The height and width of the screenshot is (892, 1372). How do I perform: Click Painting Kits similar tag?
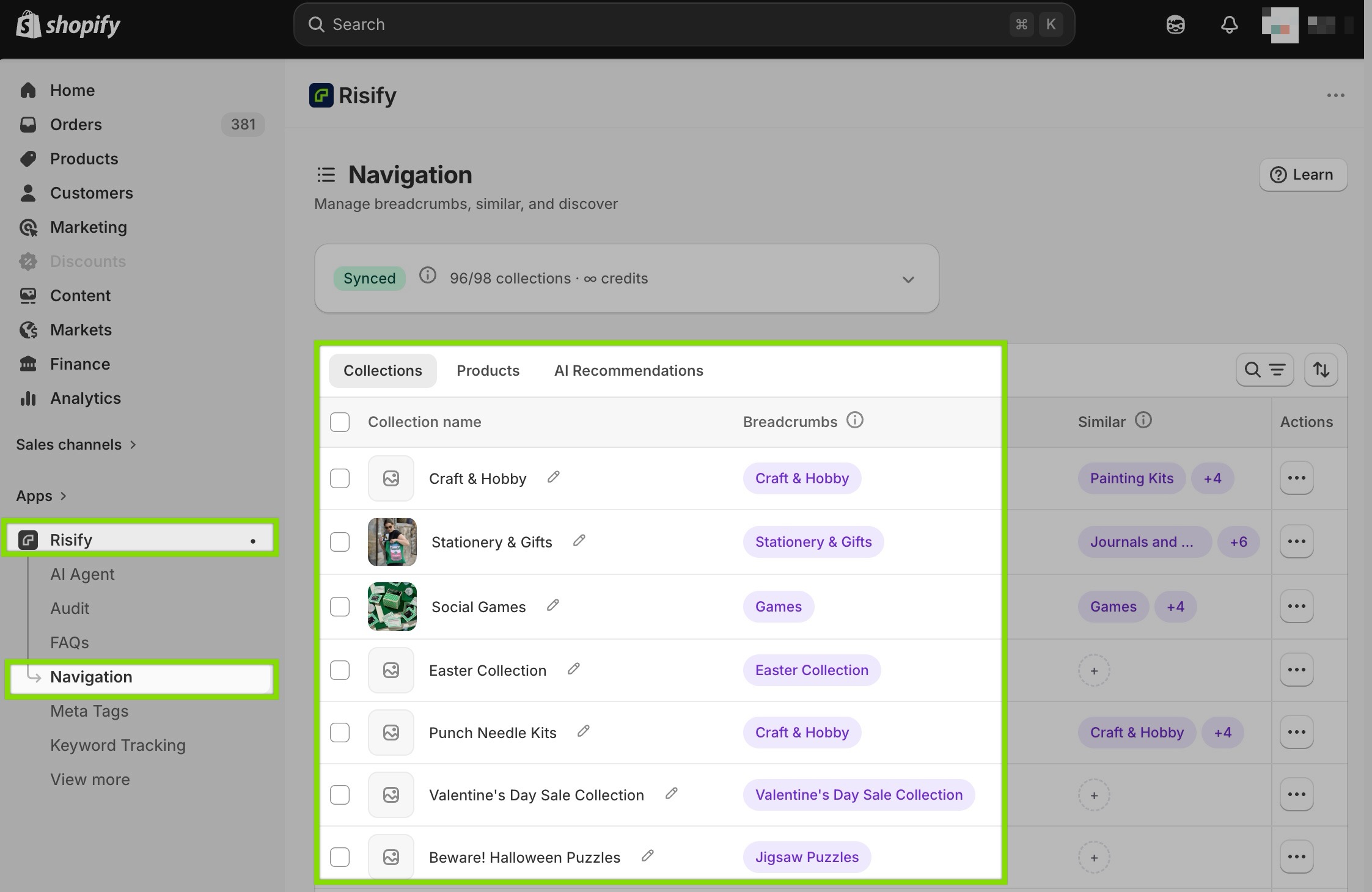(1132, 478)
